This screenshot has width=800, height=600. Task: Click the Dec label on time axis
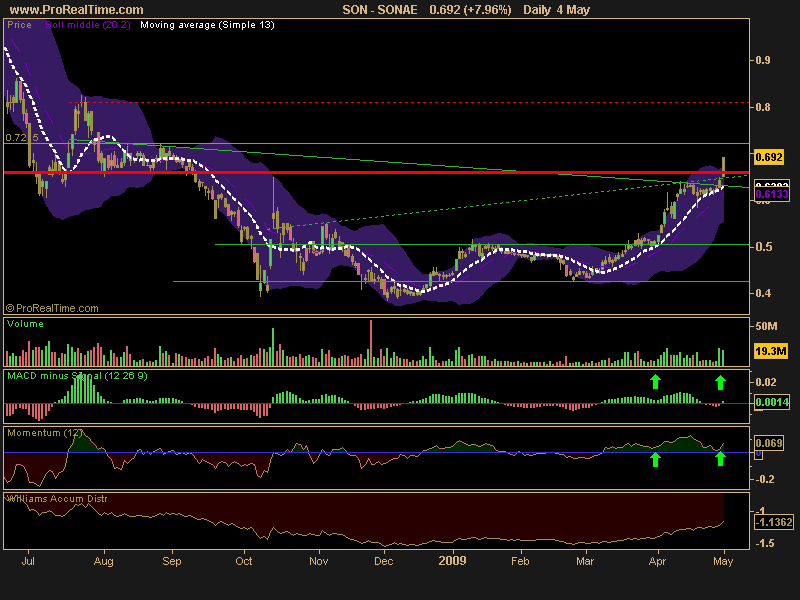[384, 561]
